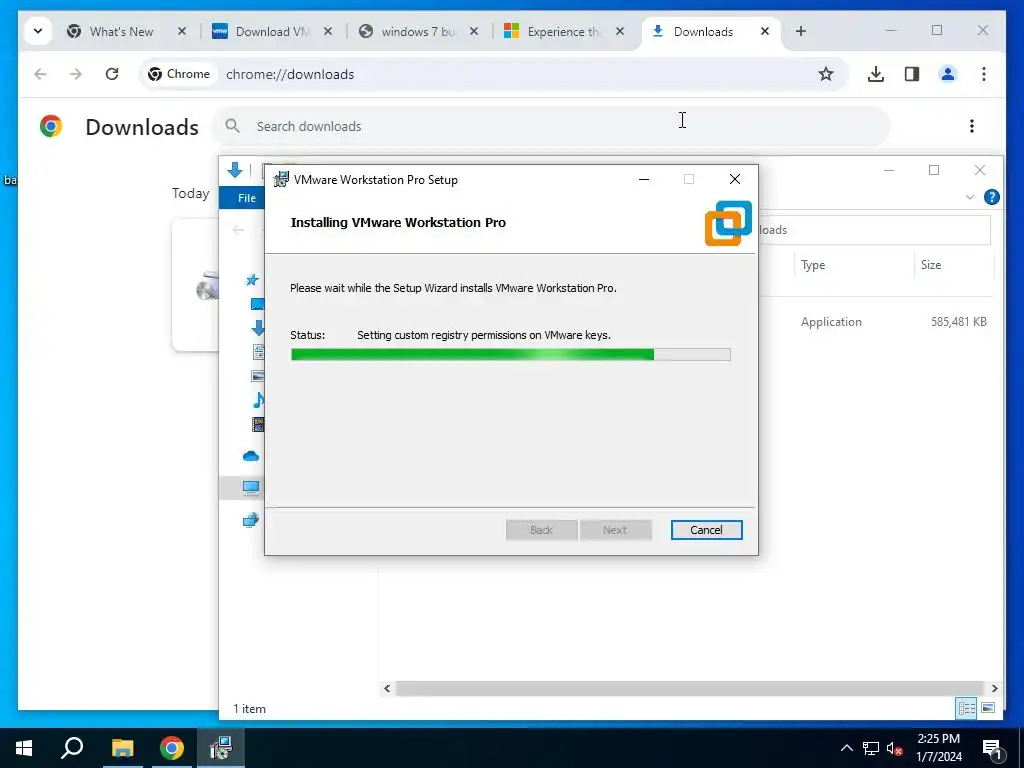Close the Experience Microsoft tab
The width and height of the screenshot is (1024, 768).
620,31
